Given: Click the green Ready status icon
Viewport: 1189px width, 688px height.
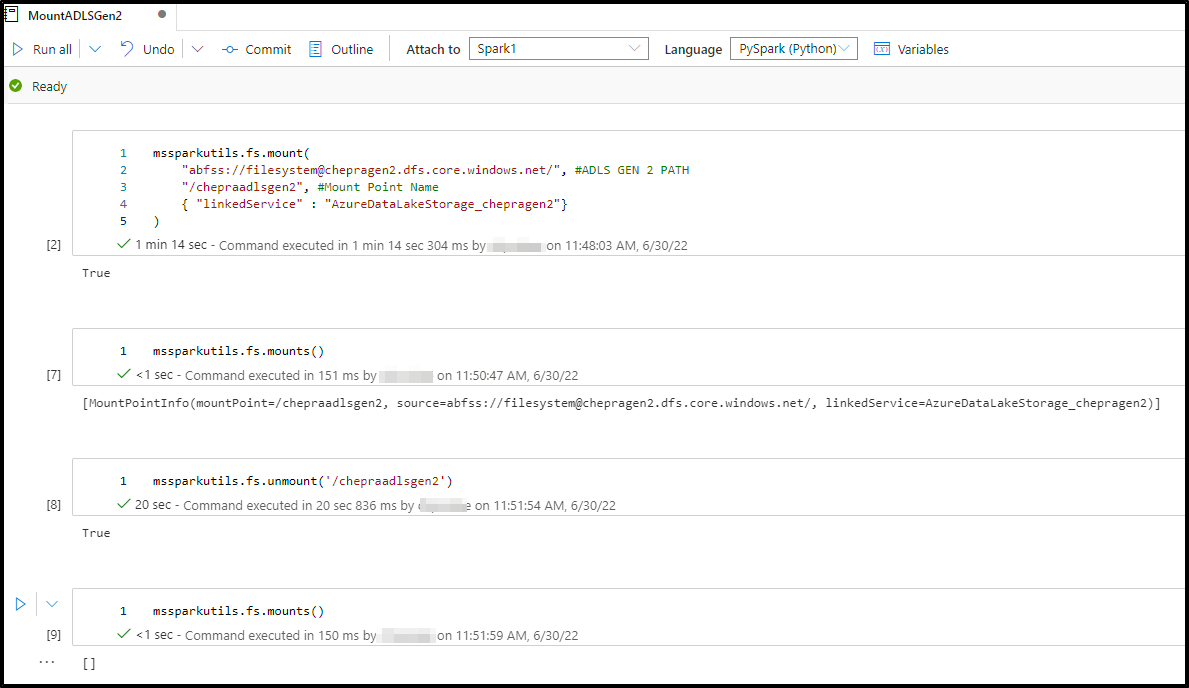Looking at the screenshot, I should point(16,86).
